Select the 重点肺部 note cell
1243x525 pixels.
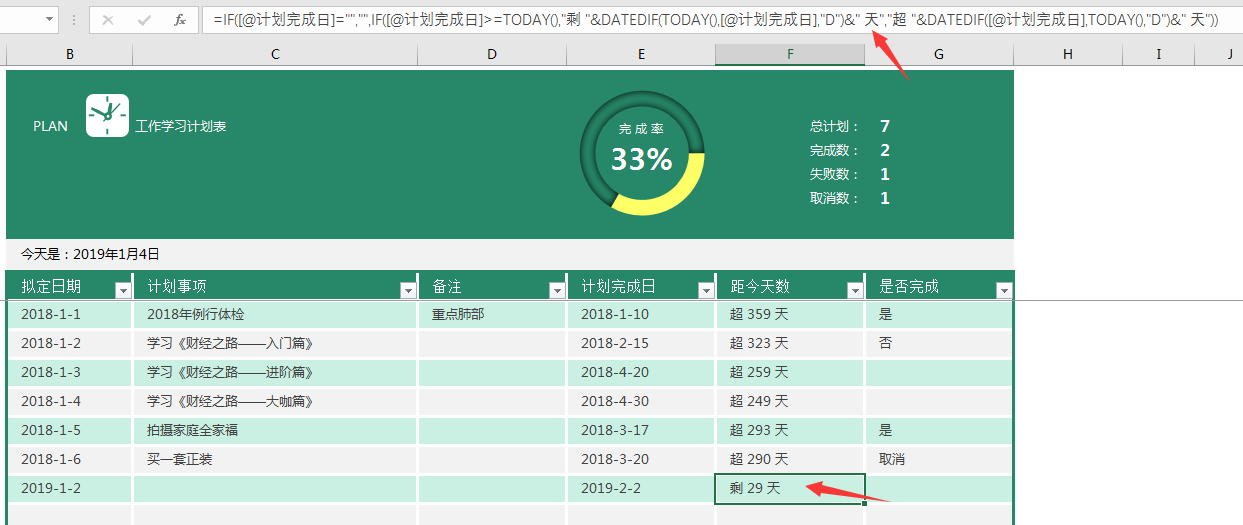tap(492, 314)
